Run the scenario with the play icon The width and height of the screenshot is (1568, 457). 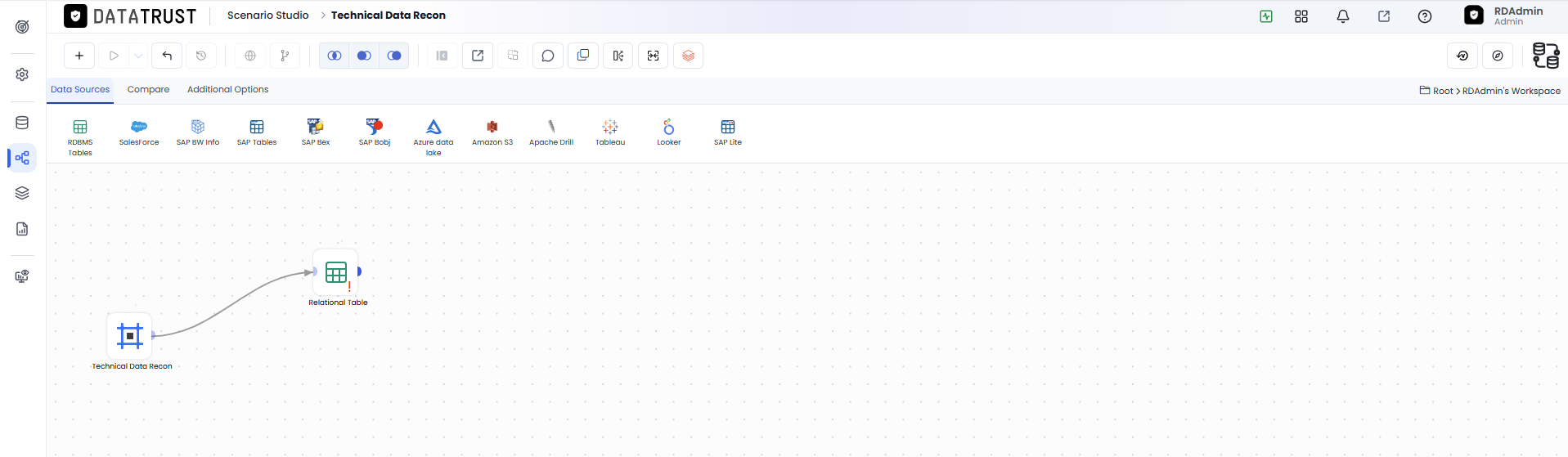tap(114, 56)
